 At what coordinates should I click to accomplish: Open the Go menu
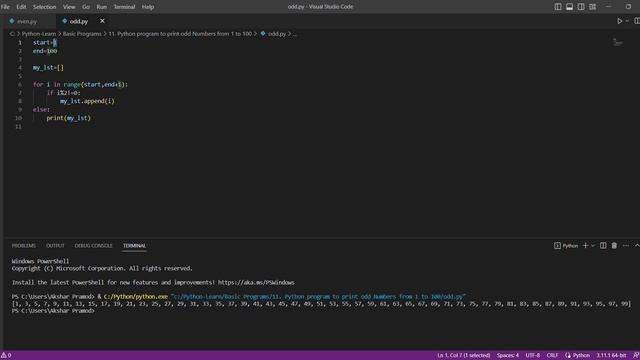point(86,7)
